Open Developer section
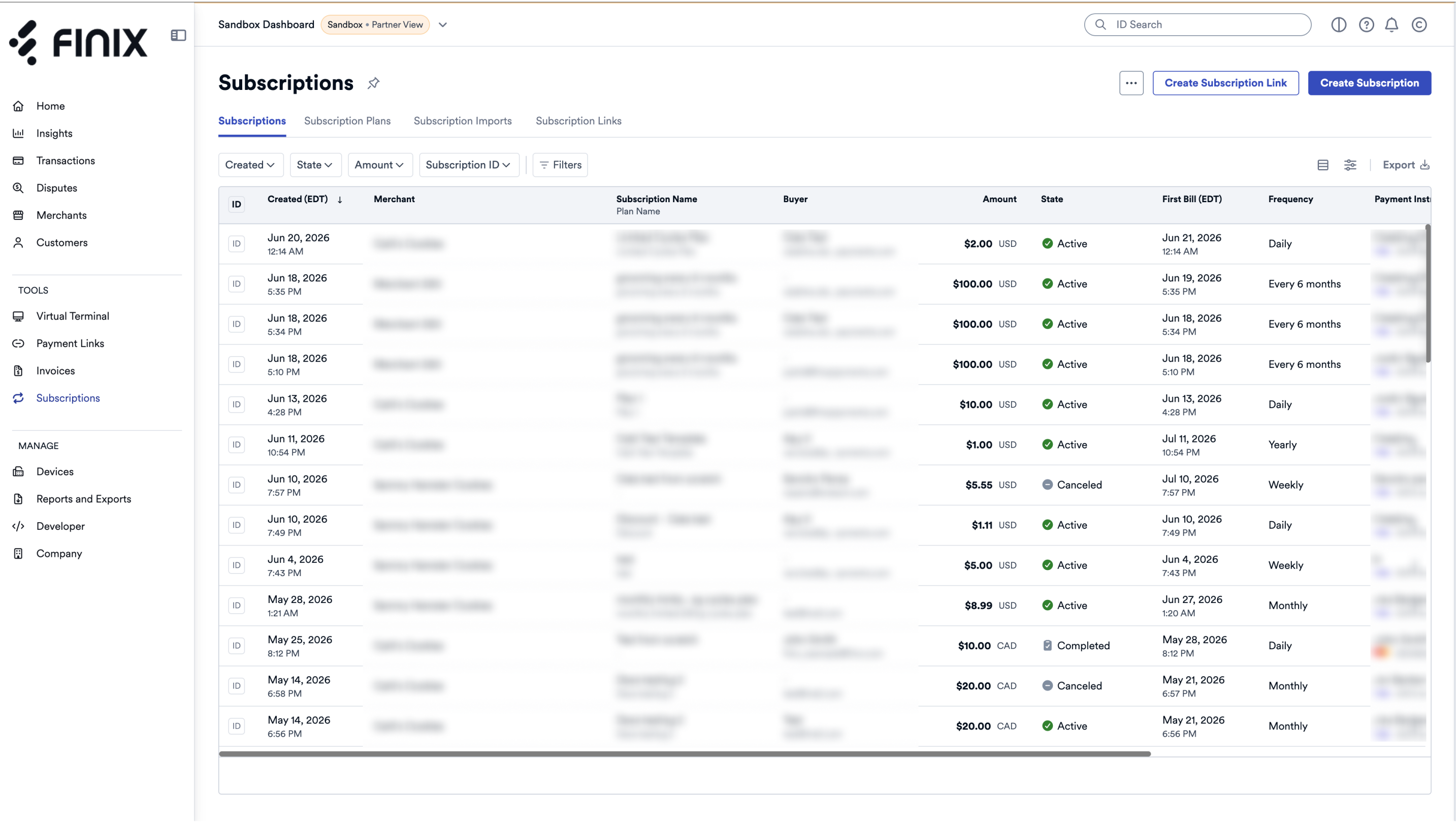The height and width of the screenshot is (823, 1456). pyautogui.click(x=60, y=526)
